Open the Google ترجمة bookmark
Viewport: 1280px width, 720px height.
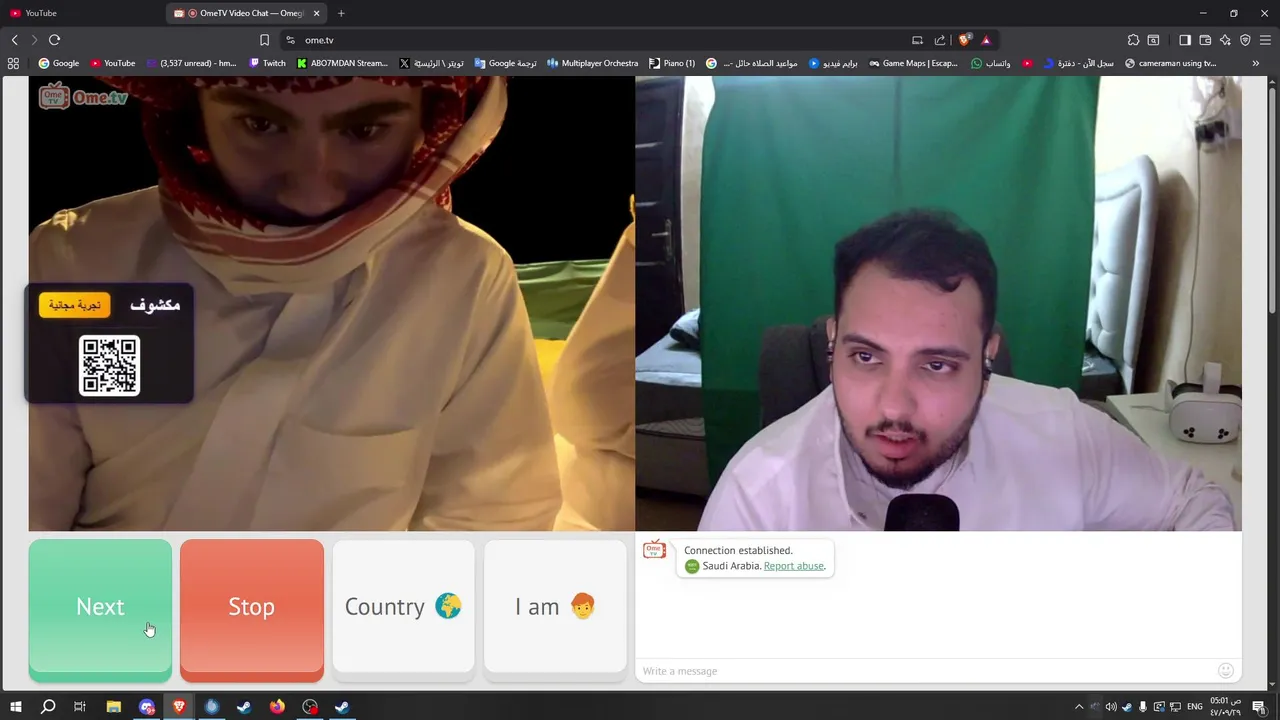505,63
